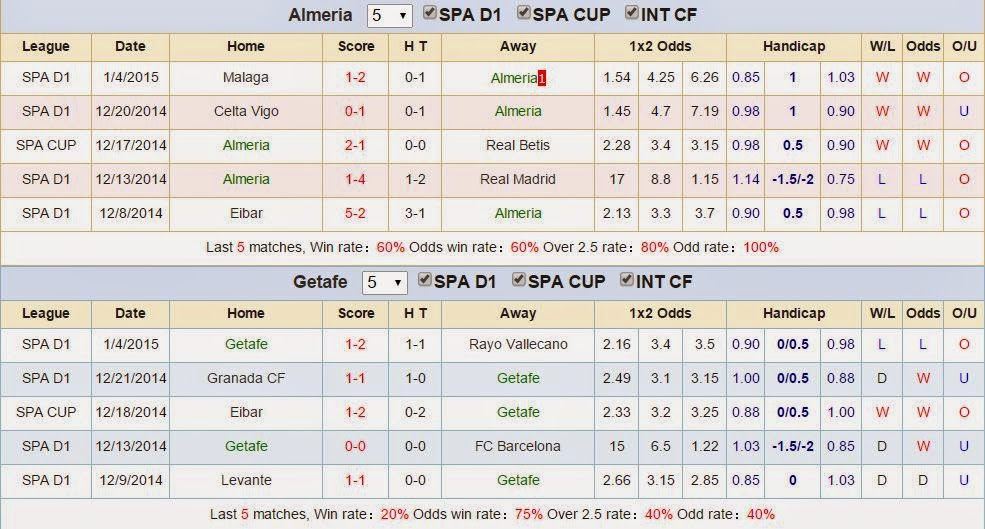Click Malaga team name link

(246, 78)
